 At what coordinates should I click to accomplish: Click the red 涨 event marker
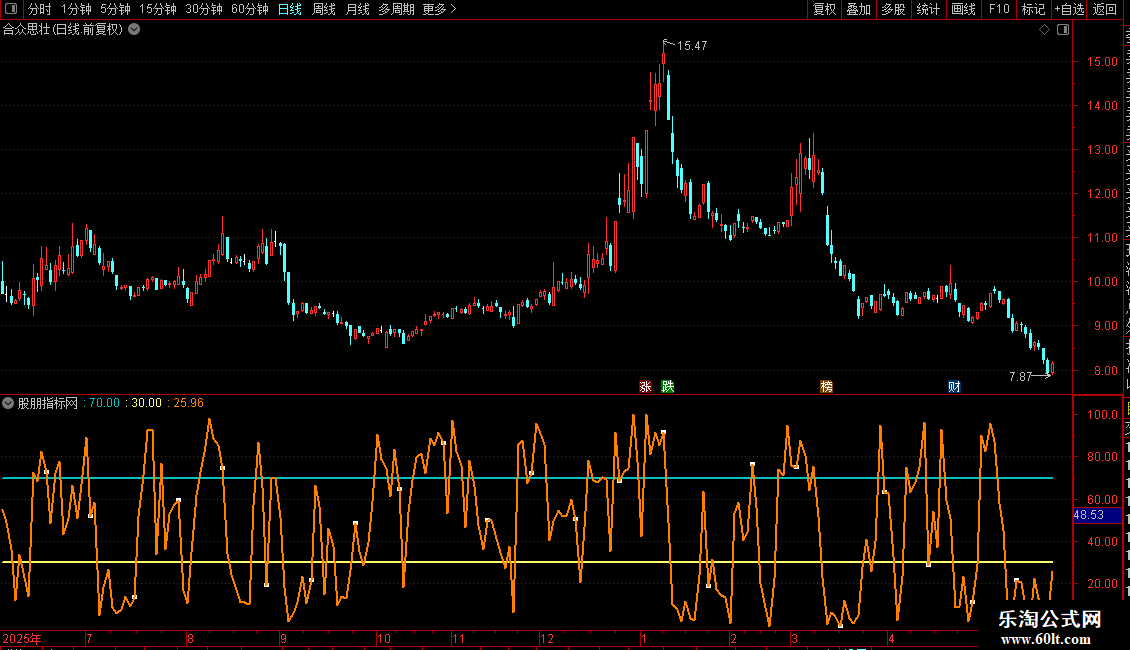(x=645, y=386)
